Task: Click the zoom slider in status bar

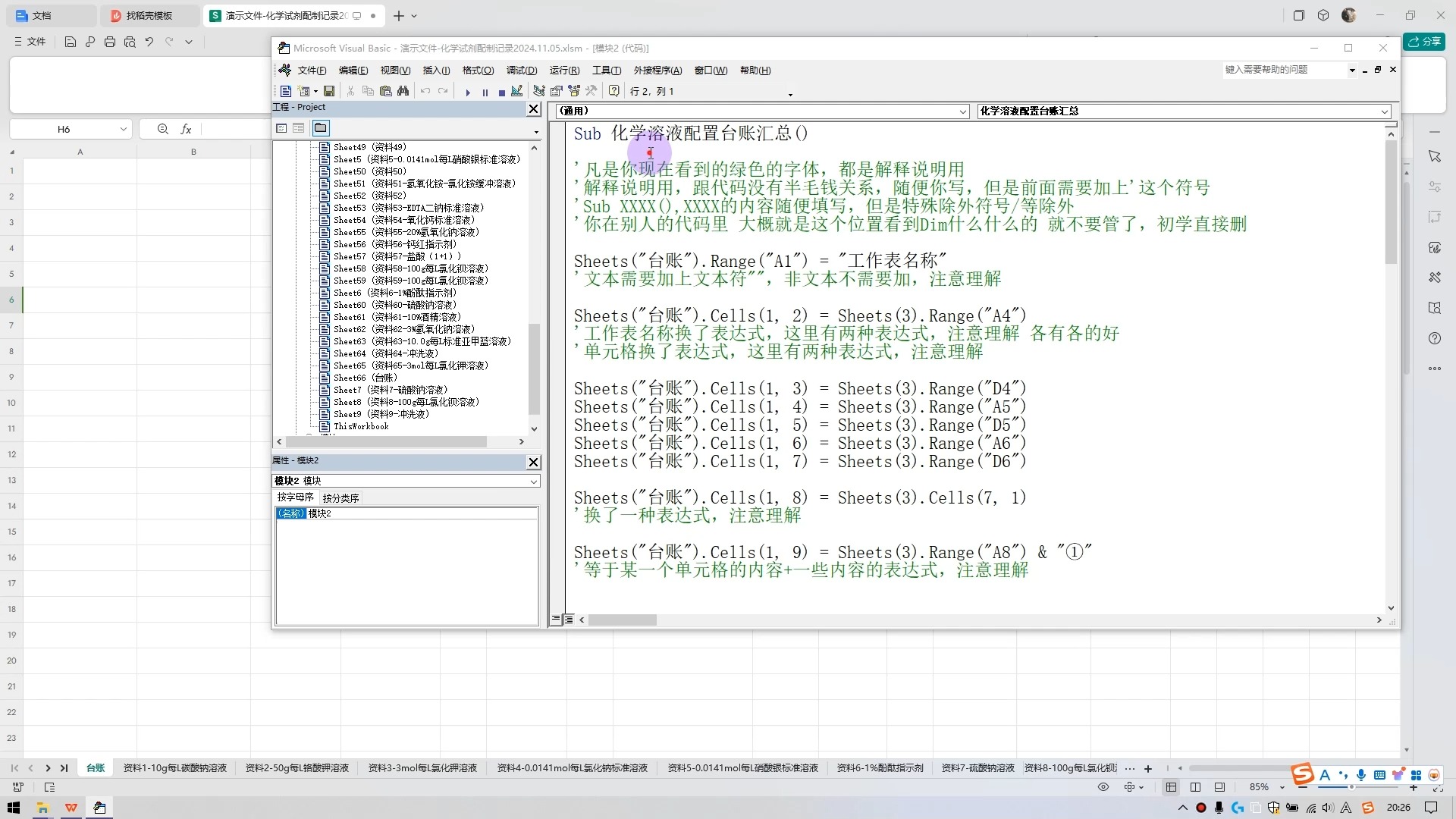Action: coord(1351,787)
